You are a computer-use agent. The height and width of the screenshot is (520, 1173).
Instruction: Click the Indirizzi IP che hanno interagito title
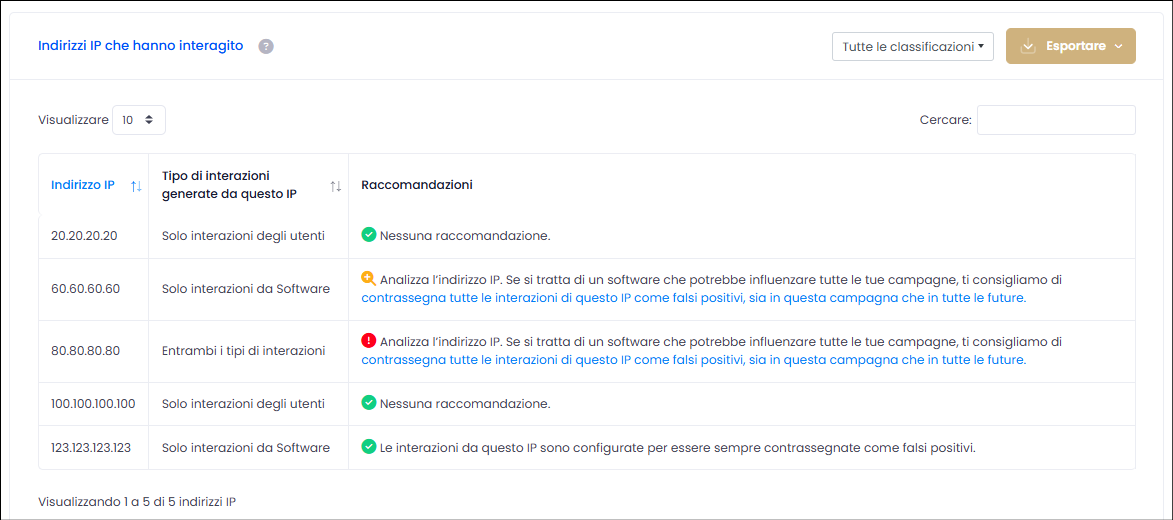[x=141, y=46]
